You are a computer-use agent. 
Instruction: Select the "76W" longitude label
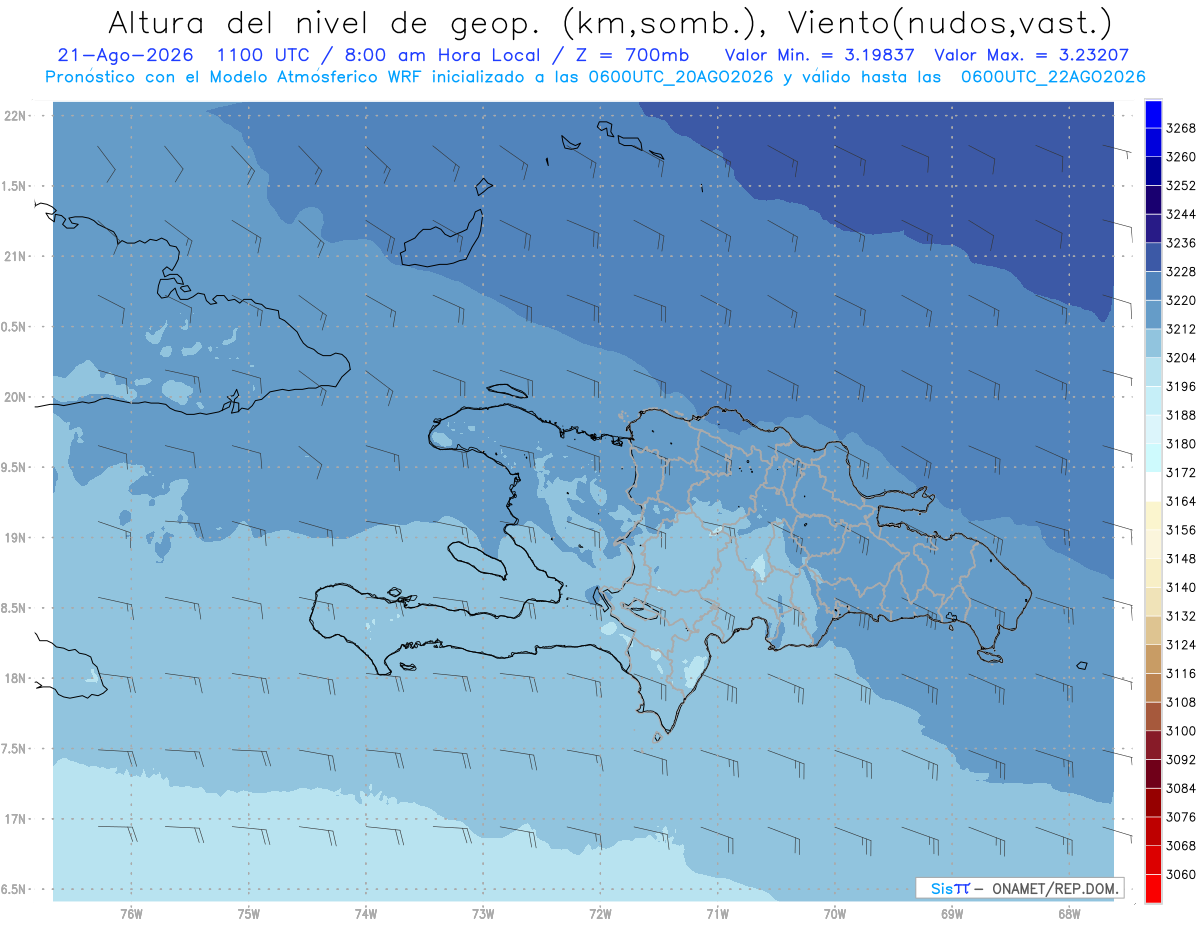[131, 914]
